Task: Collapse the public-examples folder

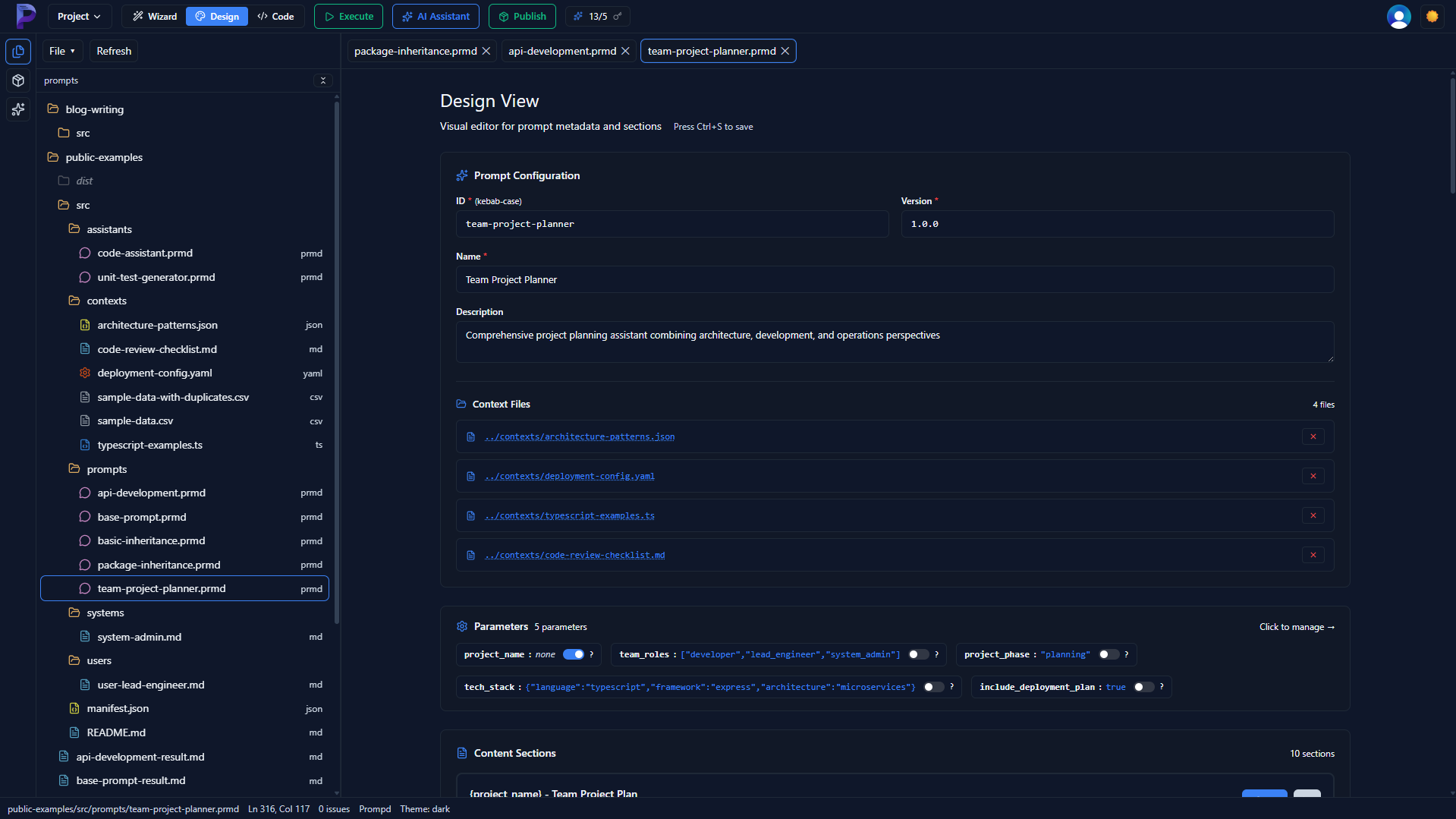Action: 103,157
